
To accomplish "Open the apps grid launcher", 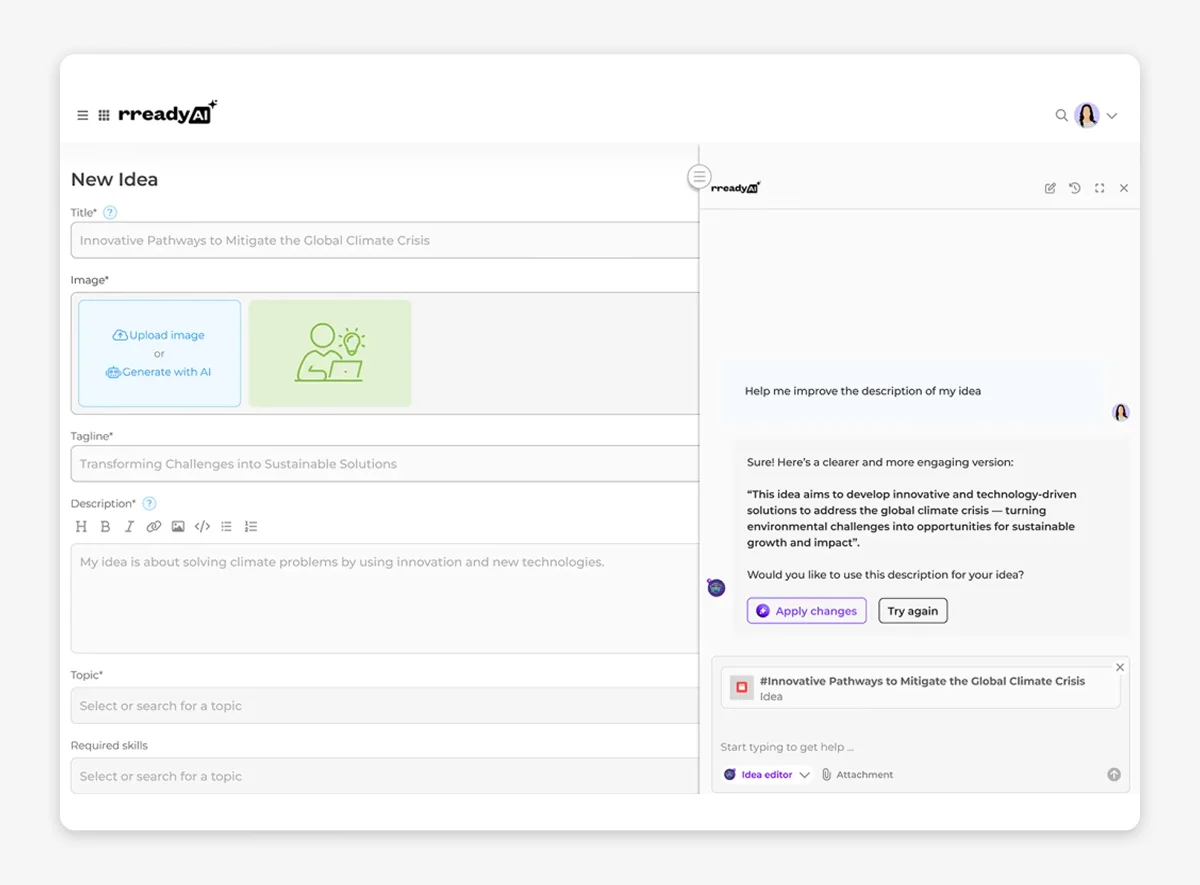I will (104, 116).
